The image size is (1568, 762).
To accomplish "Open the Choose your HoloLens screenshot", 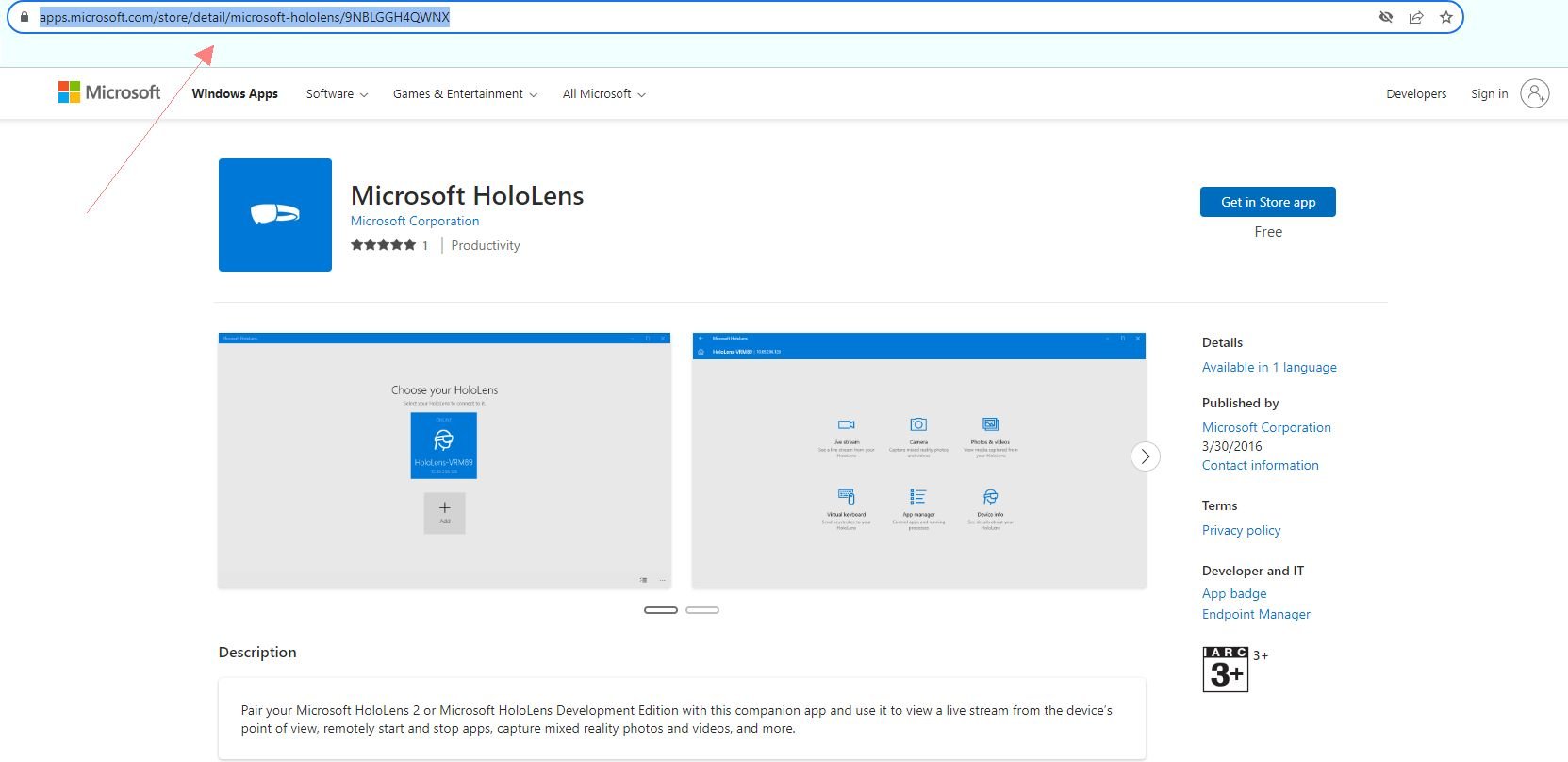I will pos(445,460).
